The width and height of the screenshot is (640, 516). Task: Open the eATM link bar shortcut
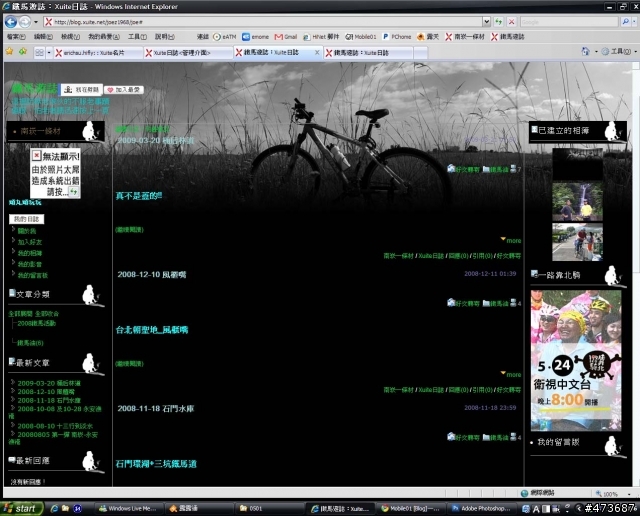(x=225, y=37)
